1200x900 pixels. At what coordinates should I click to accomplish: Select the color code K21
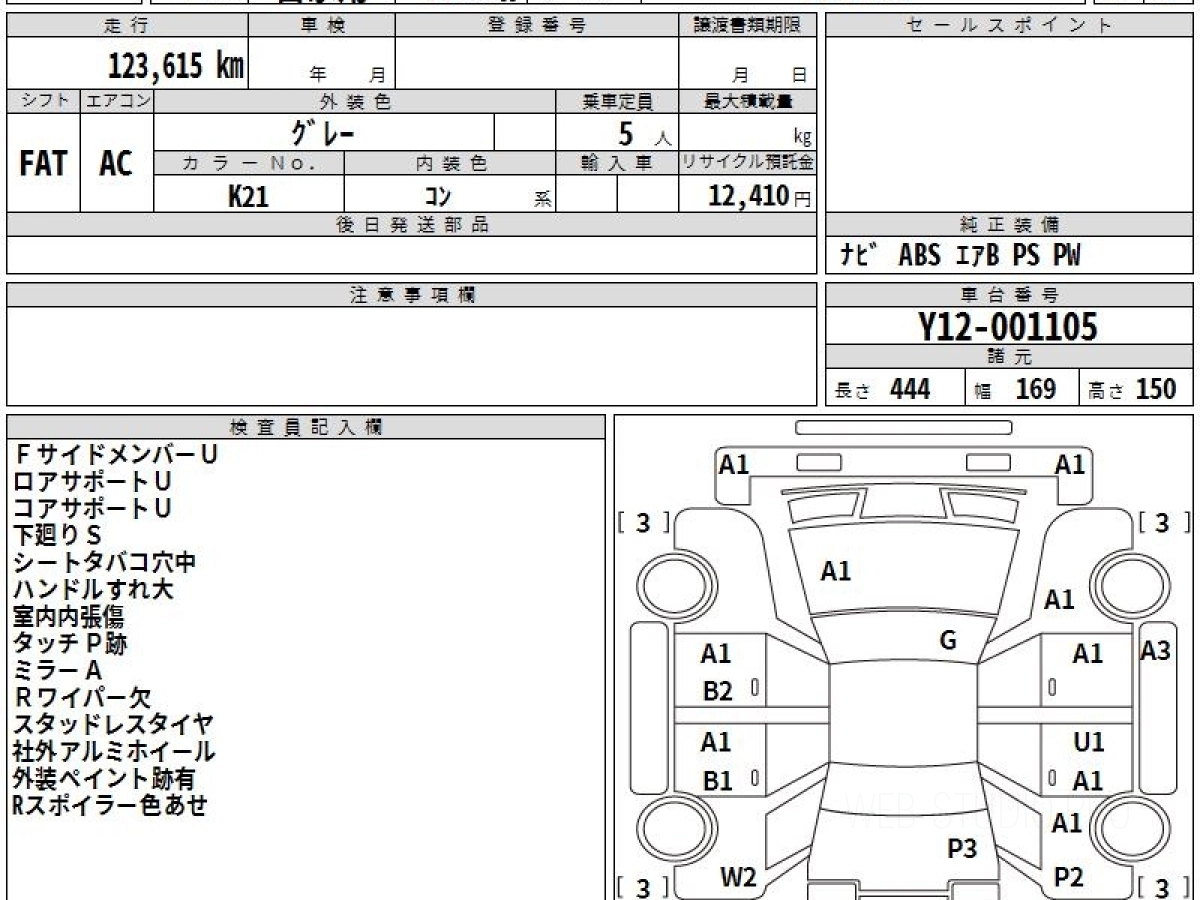pyautogui.click(x=248, y=196)
